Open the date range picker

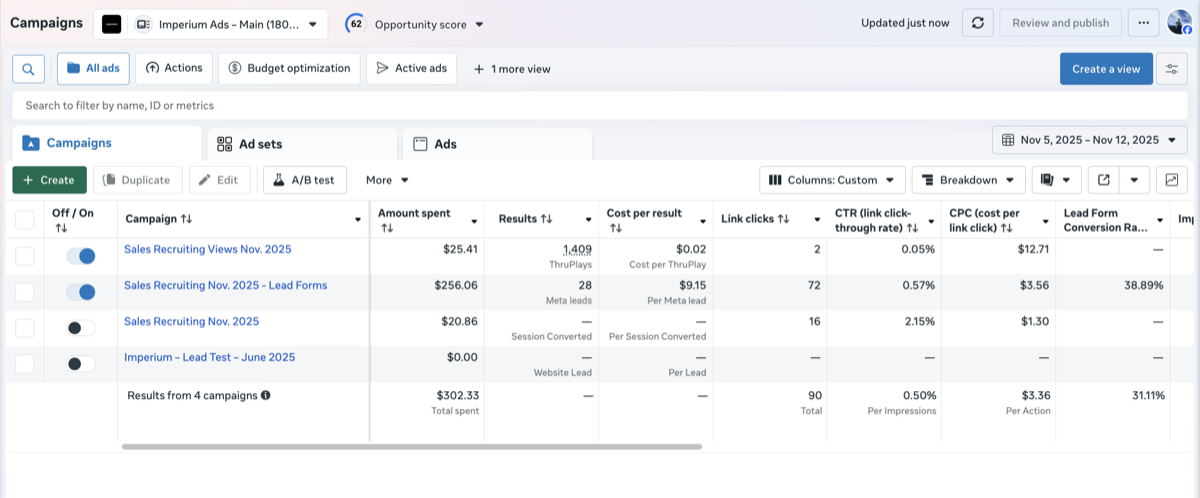[1089, 140]
